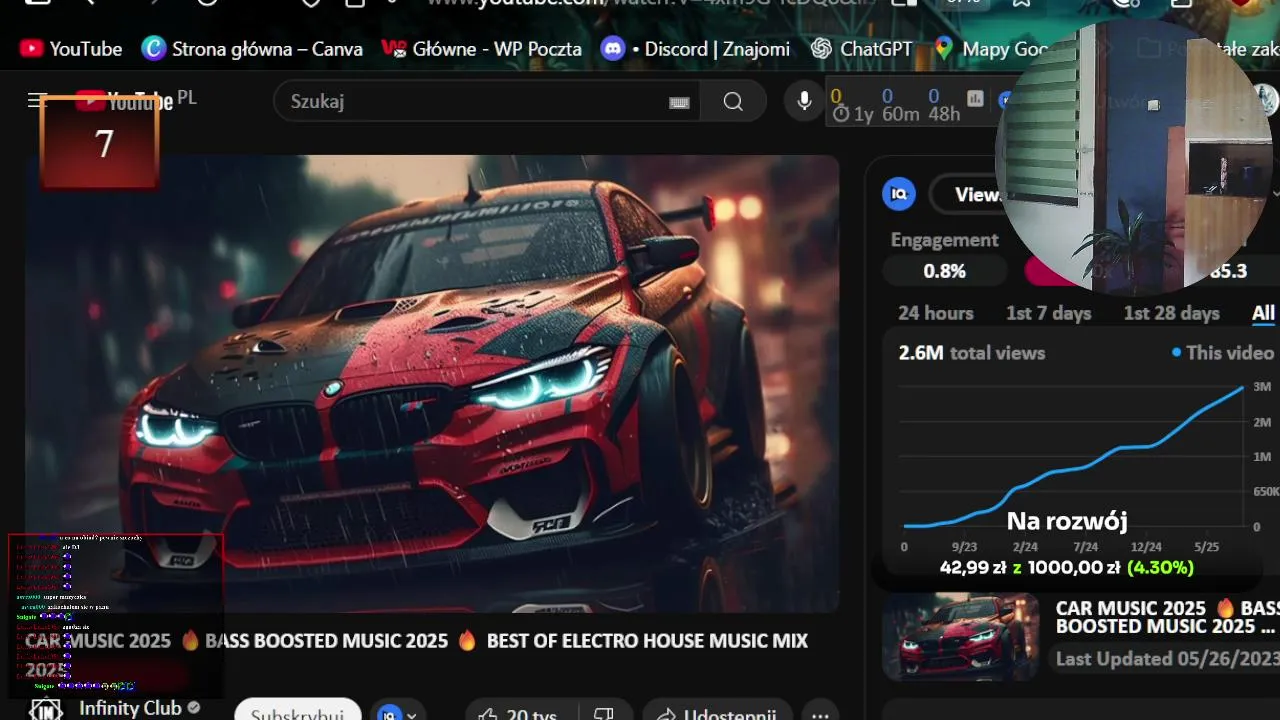Open the CAR MUSIC 2025 card title
Viewport: 1280px width, 720px height.
coord(1167,617)
